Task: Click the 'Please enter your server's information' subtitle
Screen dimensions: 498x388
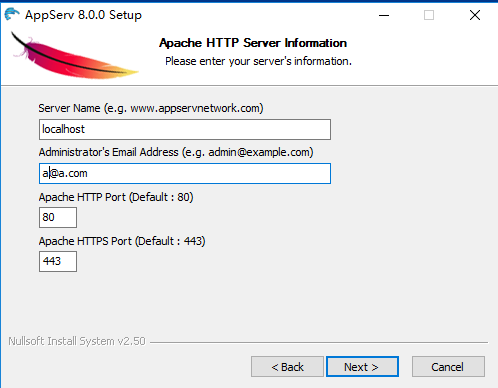Action: point(258,61)
